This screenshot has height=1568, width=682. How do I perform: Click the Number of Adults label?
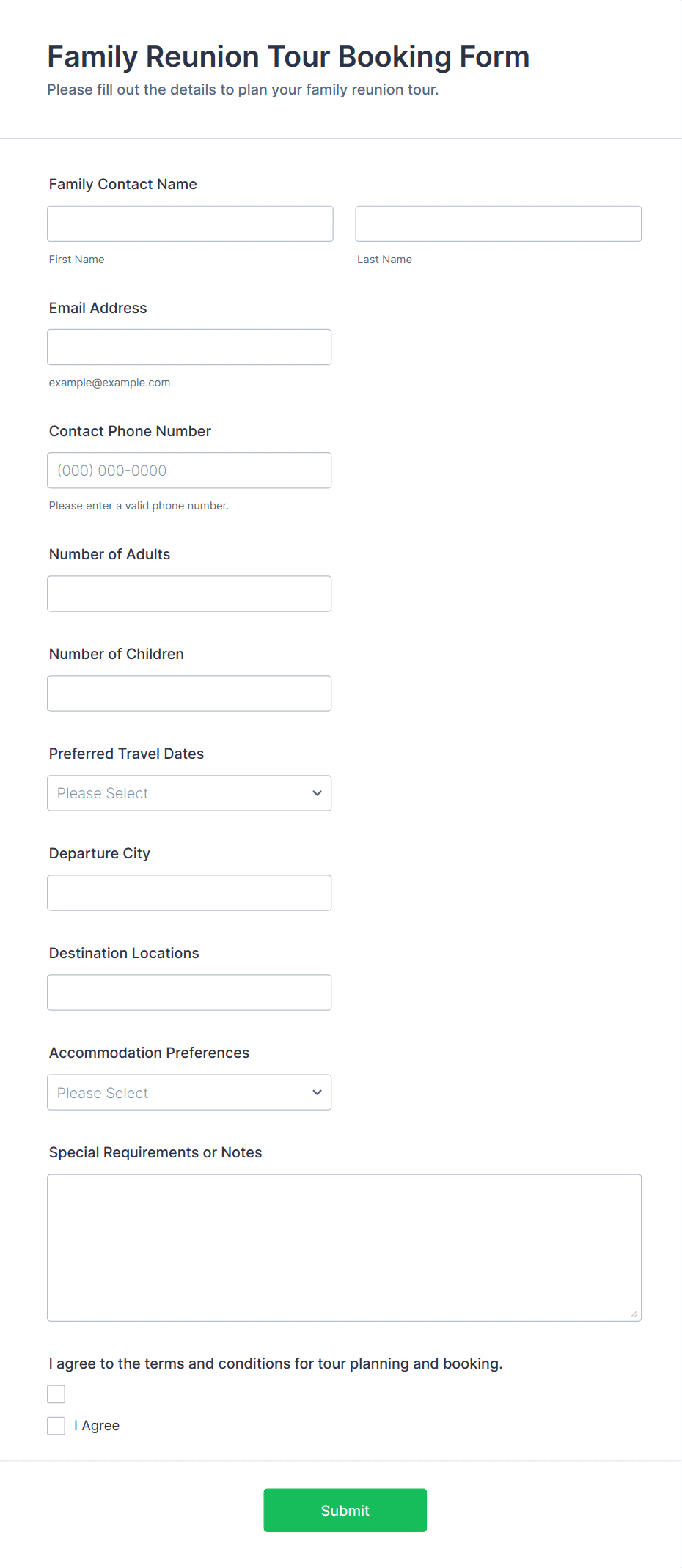pos(109,554)
